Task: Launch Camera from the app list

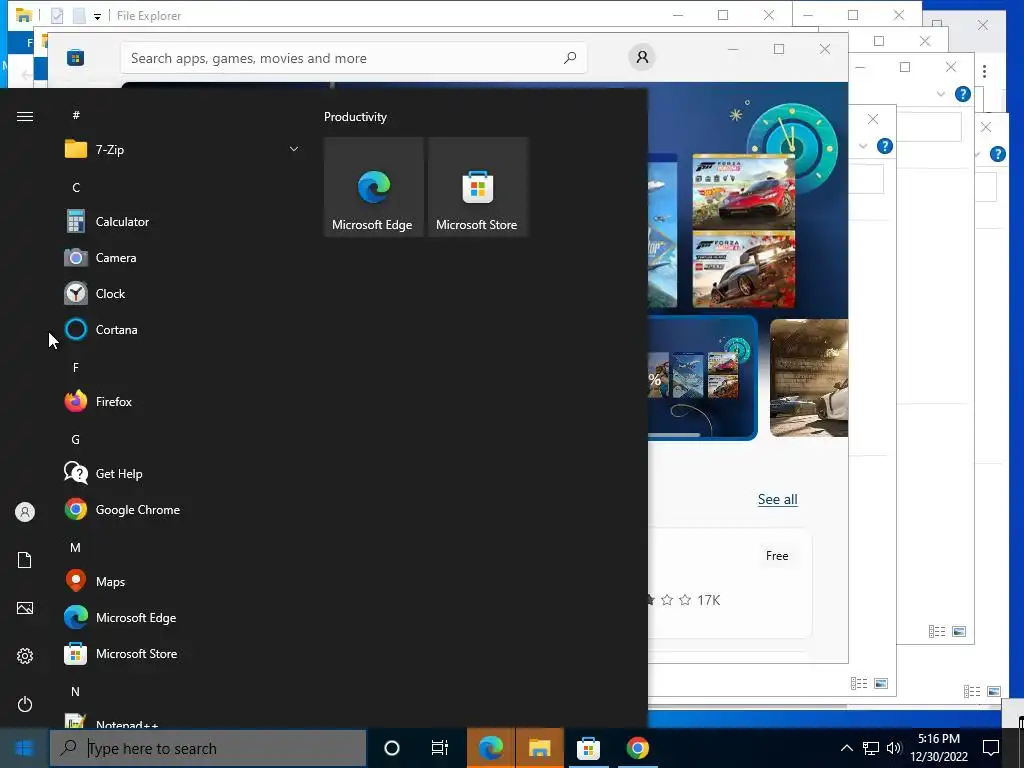Action: coord(182,258)
